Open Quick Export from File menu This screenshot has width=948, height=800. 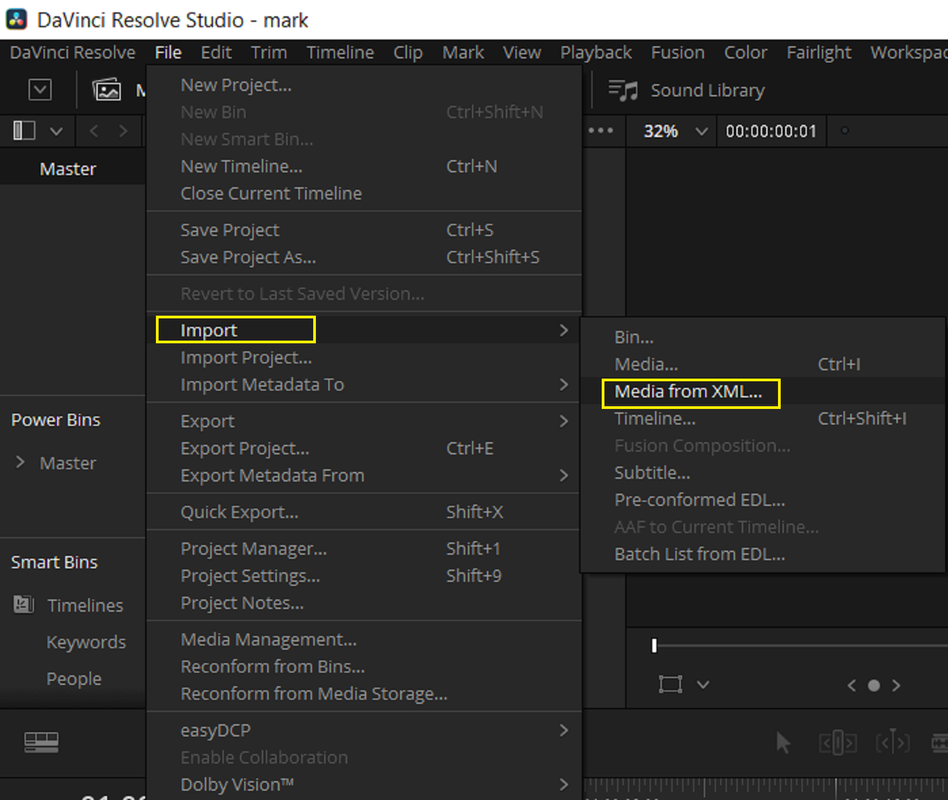click(364, 512)
